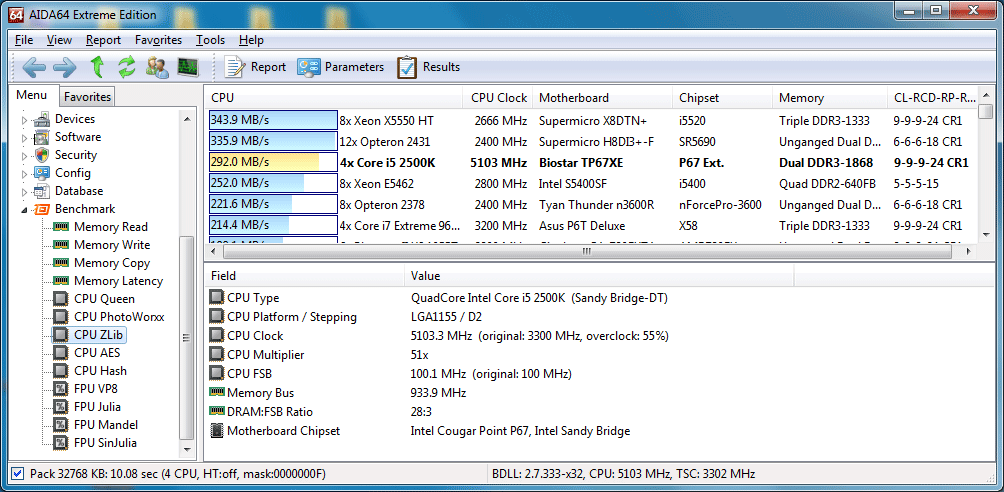The height and width of the screenshot is (492, 1004).
Task: Toggle the status bar checkbox
Action: (18, 474)
